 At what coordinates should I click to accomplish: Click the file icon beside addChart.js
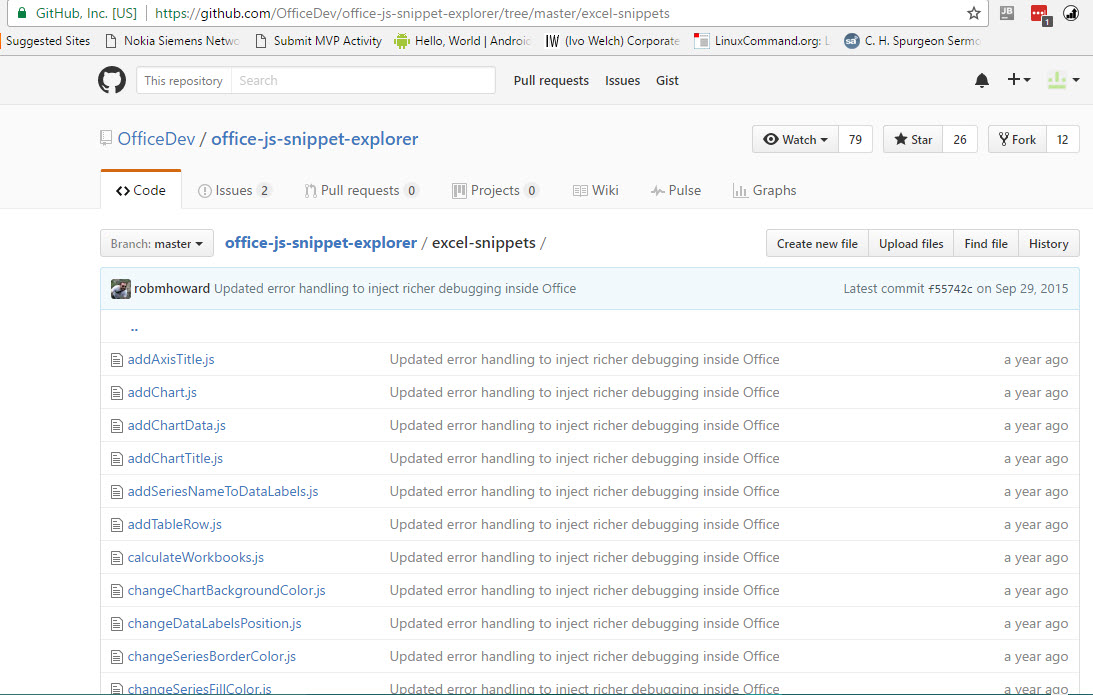pyautogui.click(x=117, y=392)
